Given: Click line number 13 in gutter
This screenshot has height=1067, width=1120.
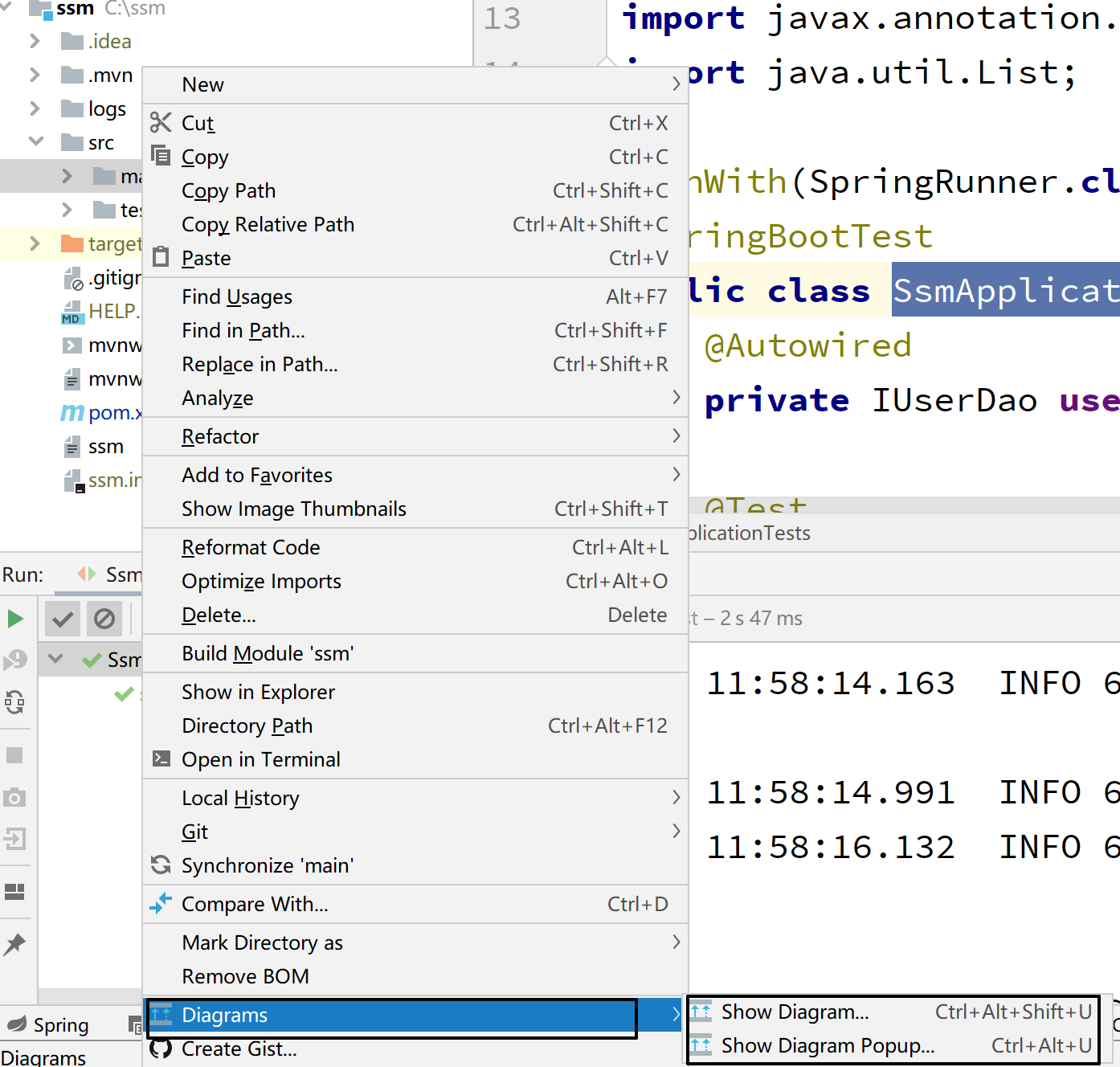Looking at the screenshot, I should [x=502, y=18].
